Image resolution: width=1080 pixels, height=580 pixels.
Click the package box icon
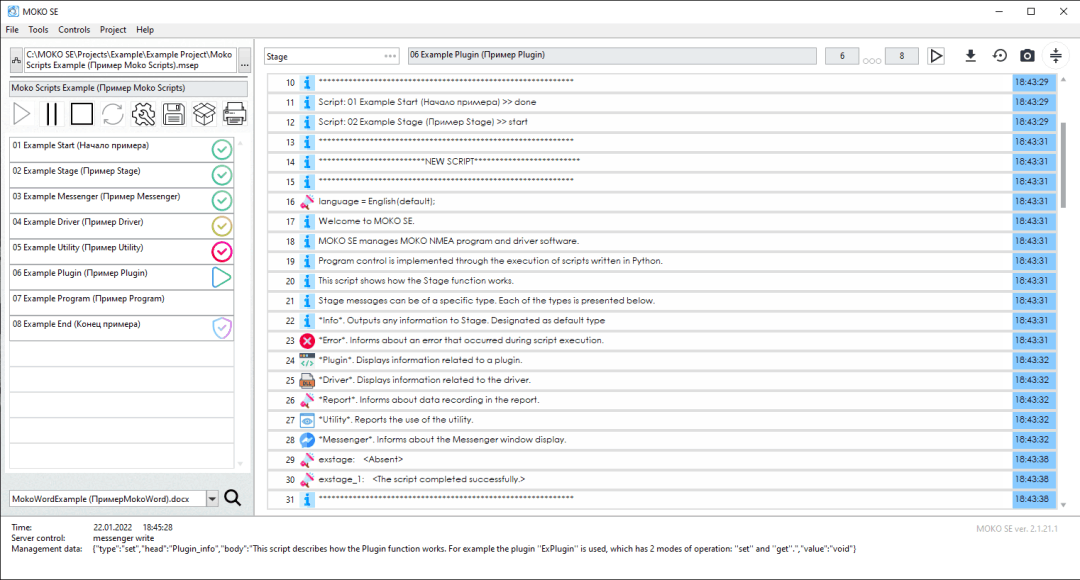click(204, 114)
